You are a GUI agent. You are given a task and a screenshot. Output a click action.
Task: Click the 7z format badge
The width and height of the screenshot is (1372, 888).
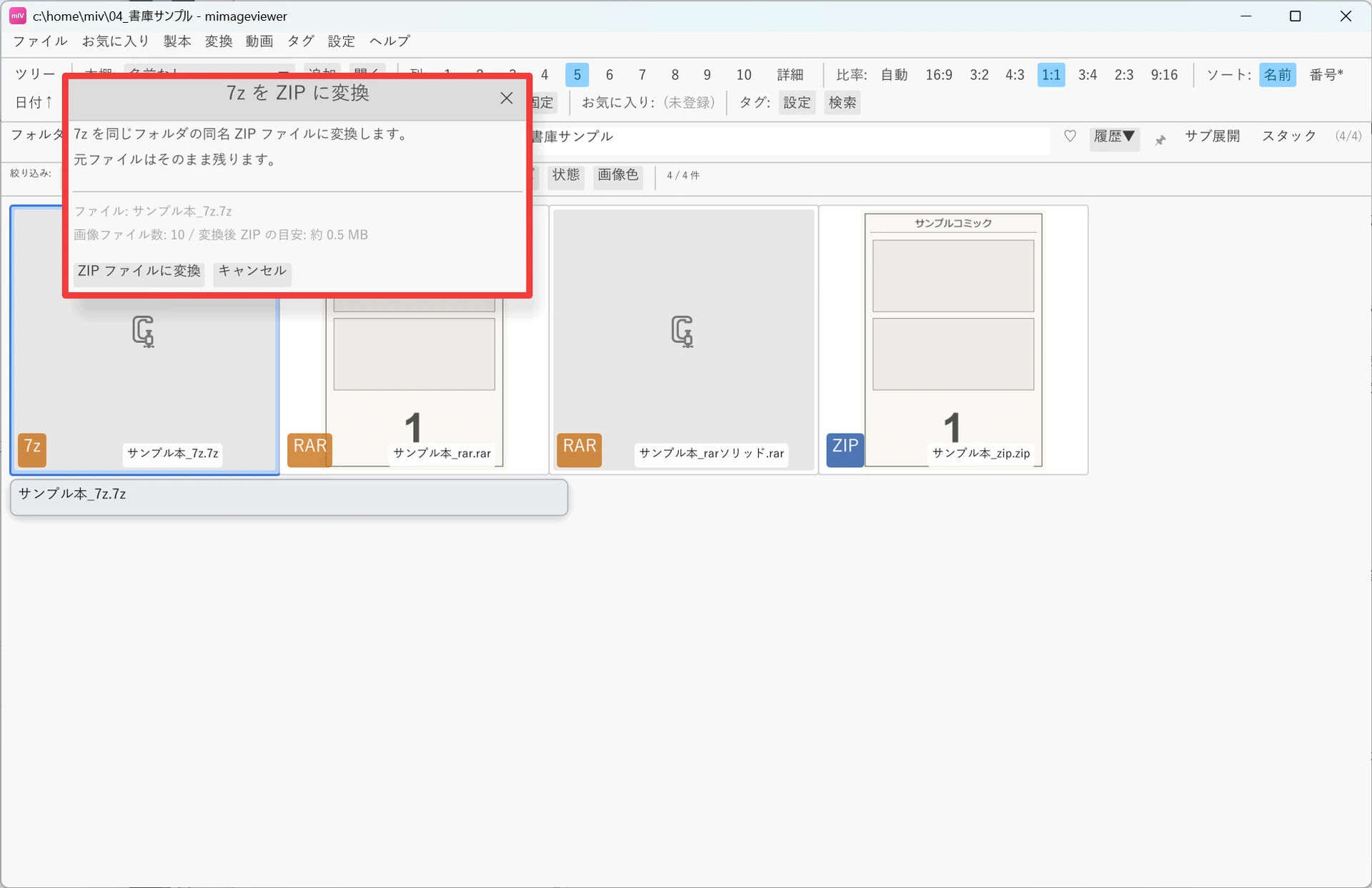pyautogui.click(x=32, y=450)
